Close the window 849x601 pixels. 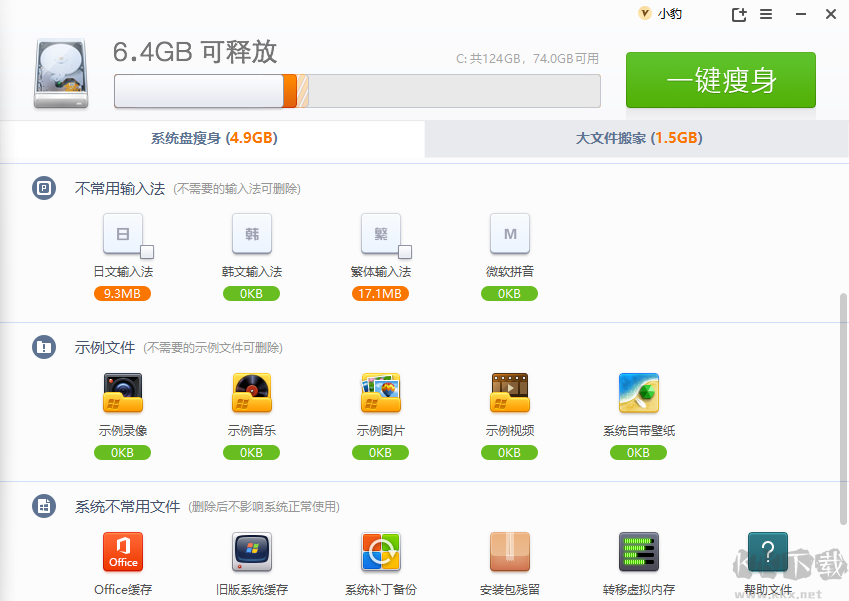(x=831, y=14)
